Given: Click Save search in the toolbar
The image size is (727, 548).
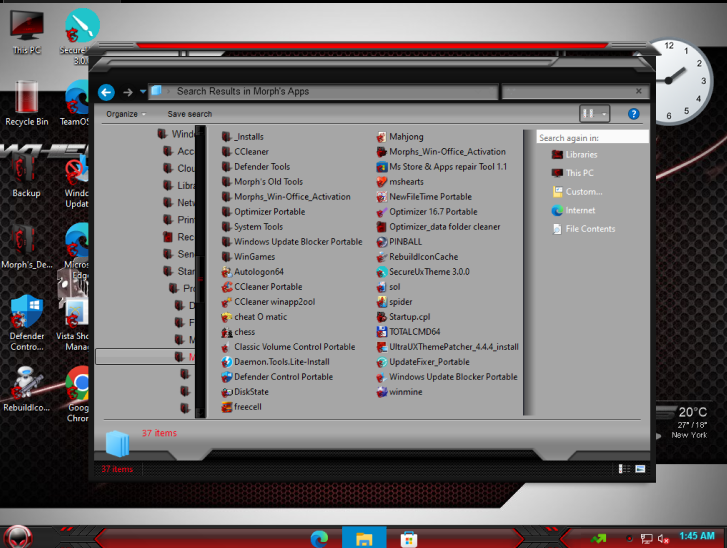Looking at the screenshot, I should point(190,114).
